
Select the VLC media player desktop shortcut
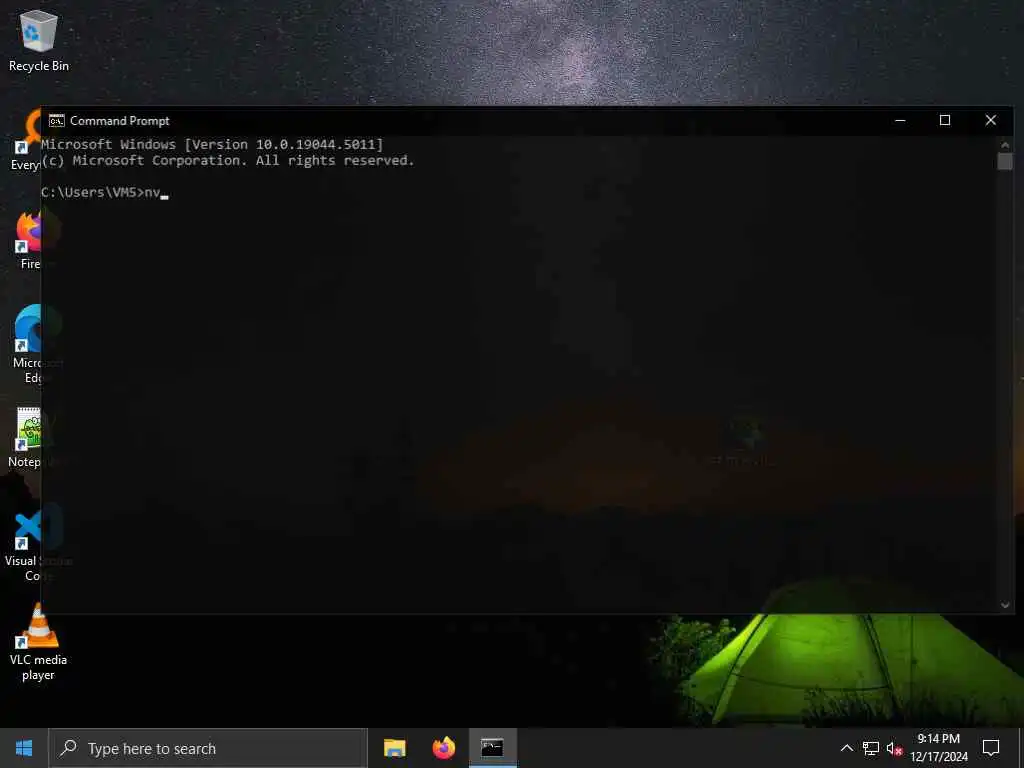[38, 643]
